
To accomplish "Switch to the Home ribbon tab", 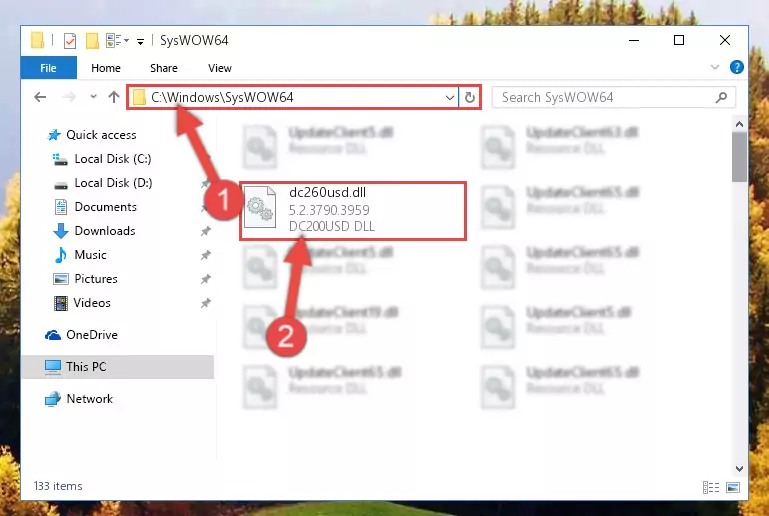I will [x=106, y=68].
